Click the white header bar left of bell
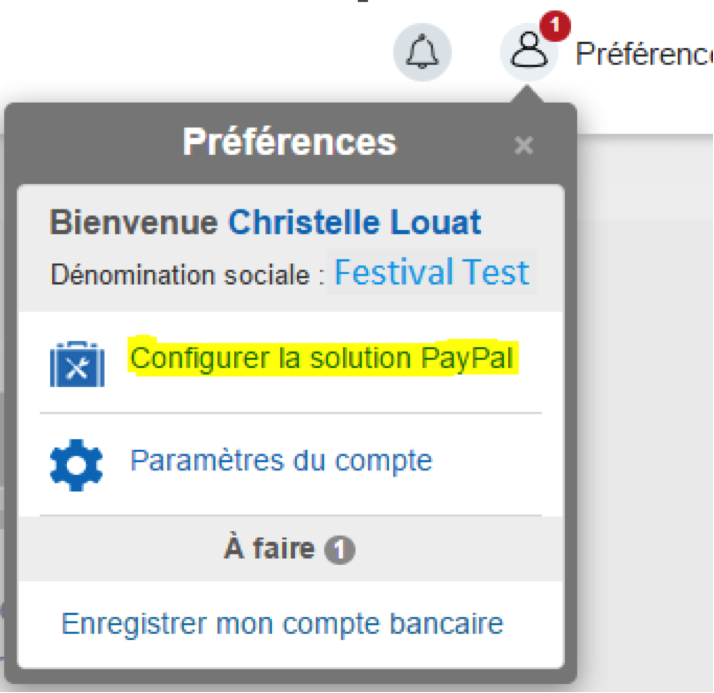Viewport: 714px width, 693px height. 200,50
